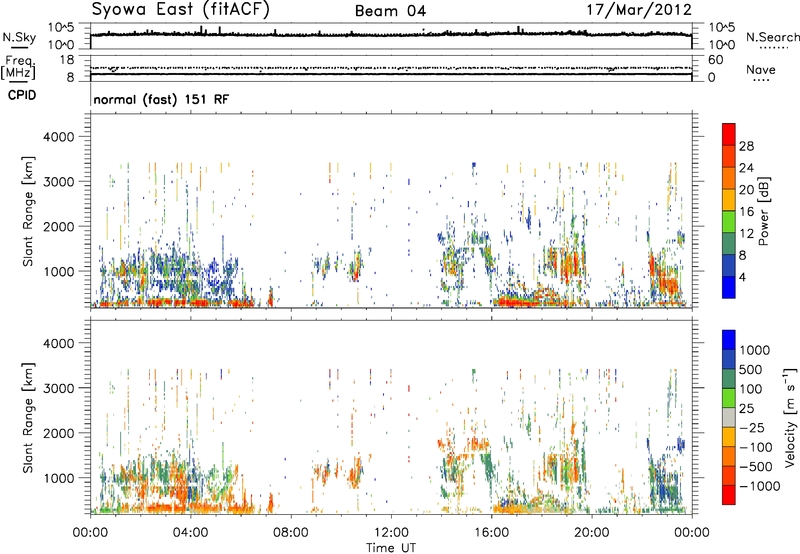This screenshot has height=554, width=800.
Task: Click '4000' on power panel range axis
Action: [58, 137]
